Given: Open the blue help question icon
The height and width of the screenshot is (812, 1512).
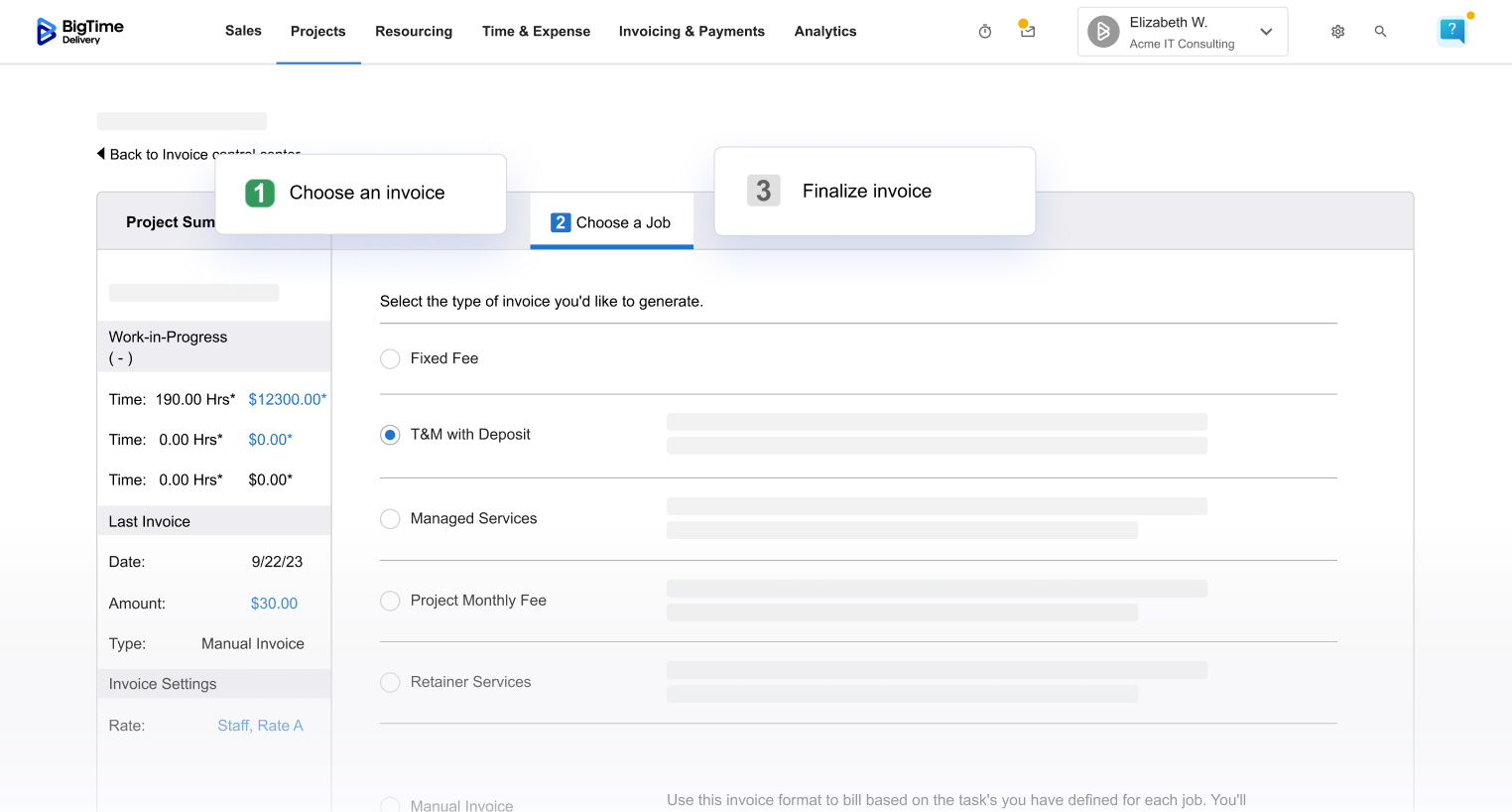Looking at the screenshot, I should point(1451,31).
